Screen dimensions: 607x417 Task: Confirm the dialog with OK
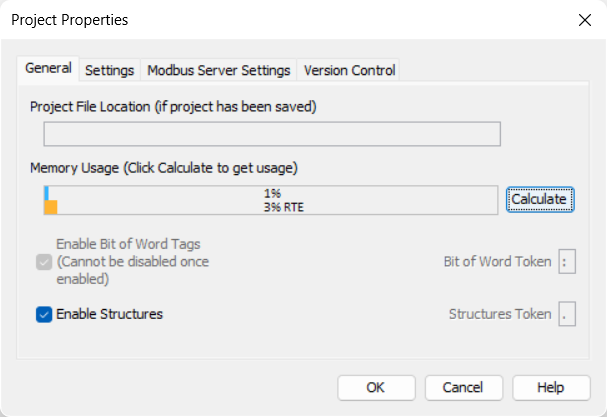click(x=376, y=387)
